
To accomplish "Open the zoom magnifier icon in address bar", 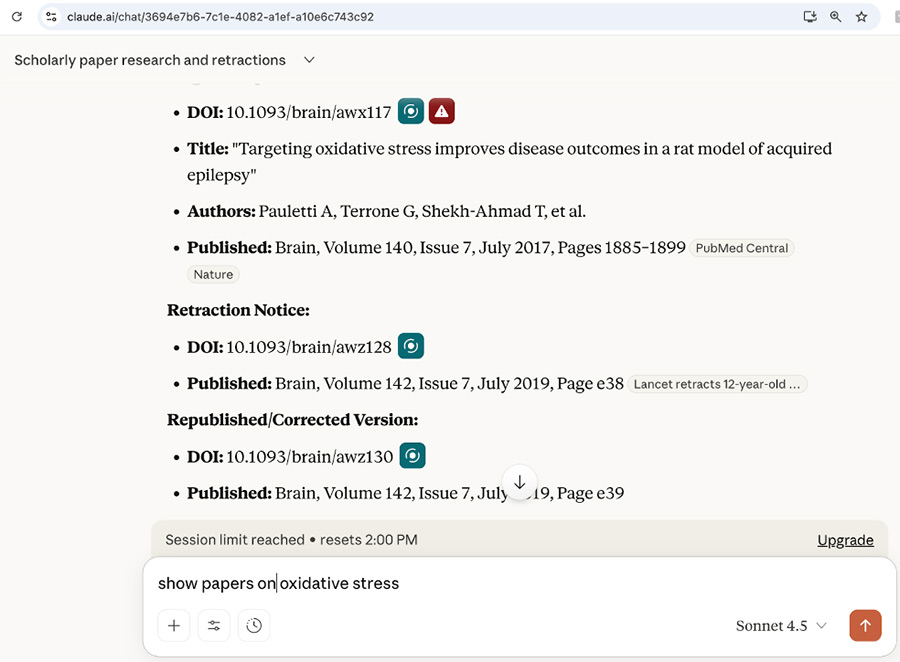I will coord(836,17).
